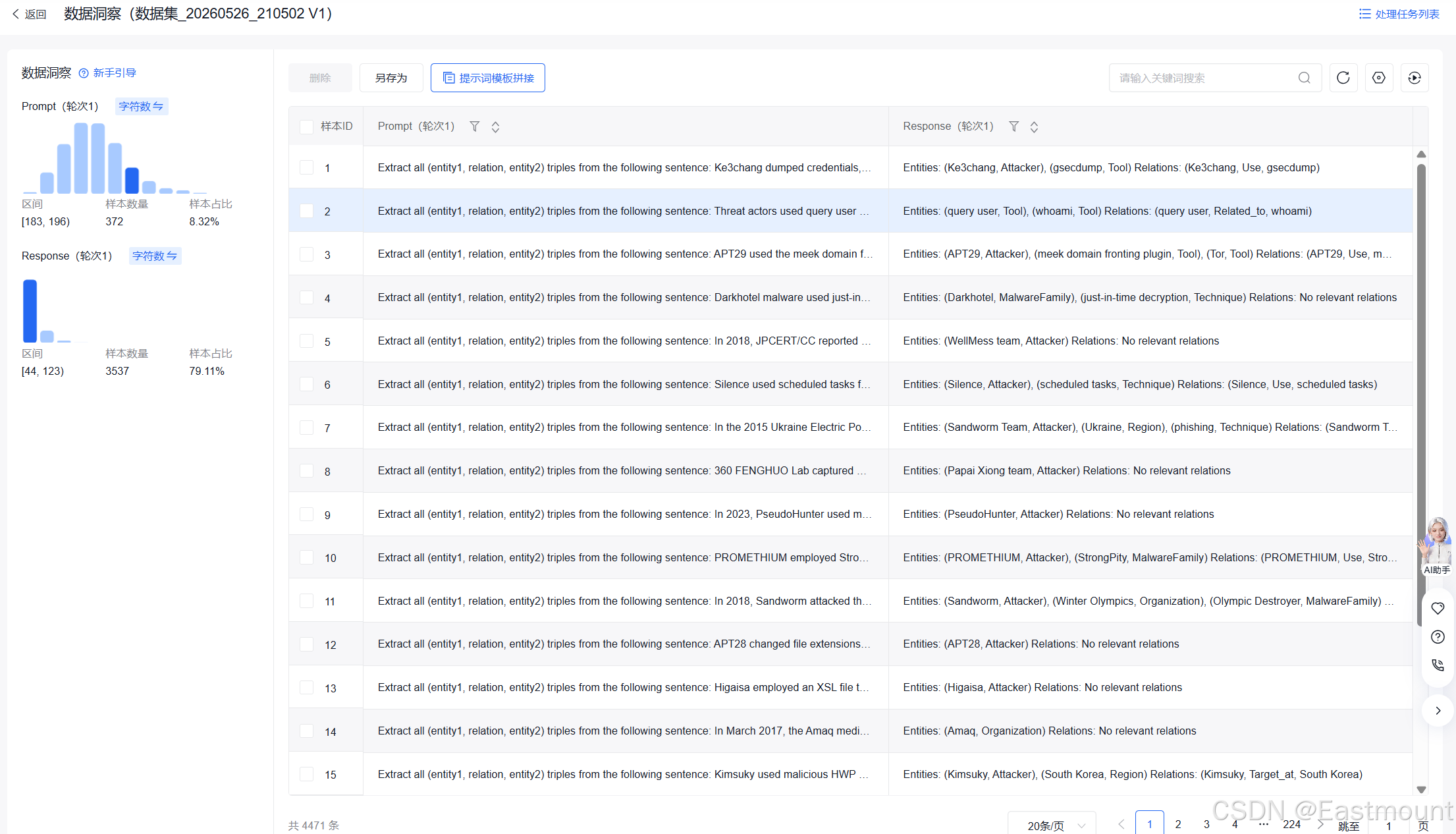Open the 新手引导 help guide
This screenshot has height=834, width=1456.
point(107,72)
